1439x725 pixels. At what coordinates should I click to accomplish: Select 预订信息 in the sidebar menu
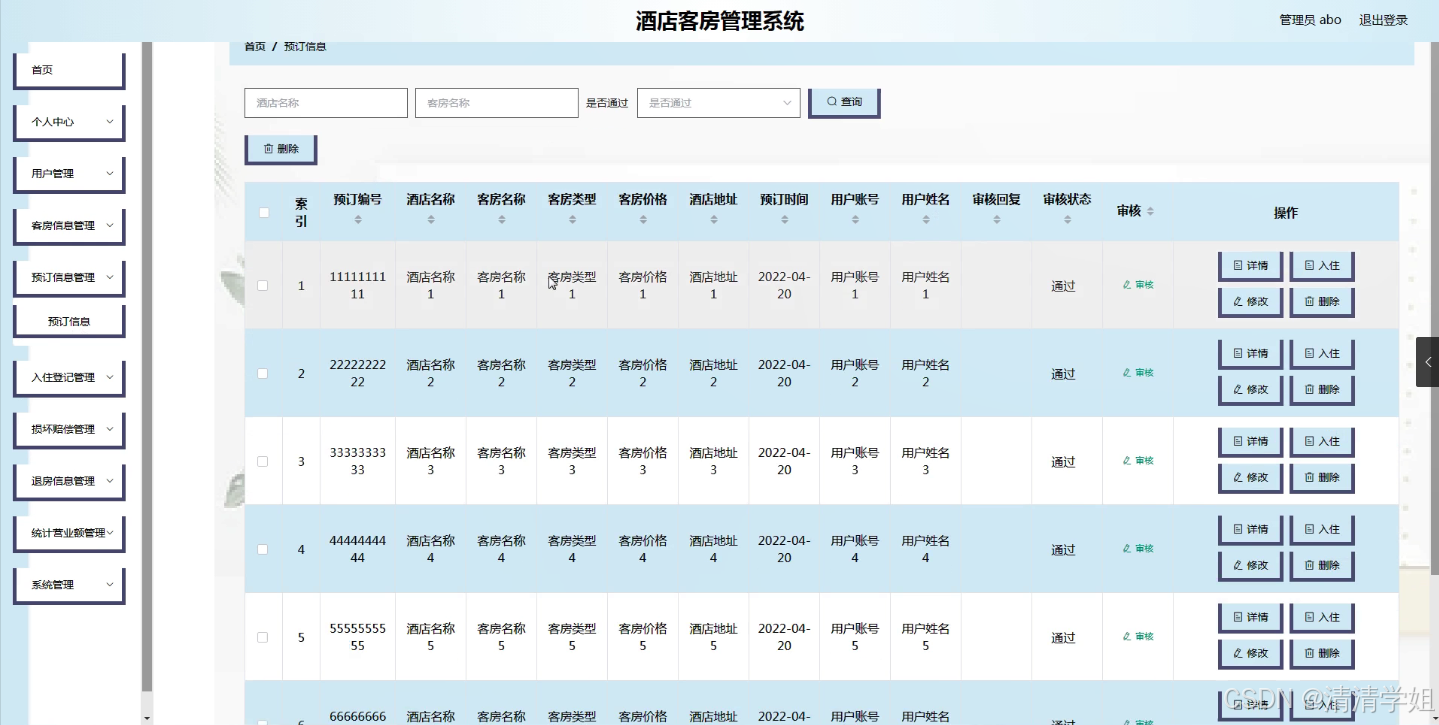point(68,320)
